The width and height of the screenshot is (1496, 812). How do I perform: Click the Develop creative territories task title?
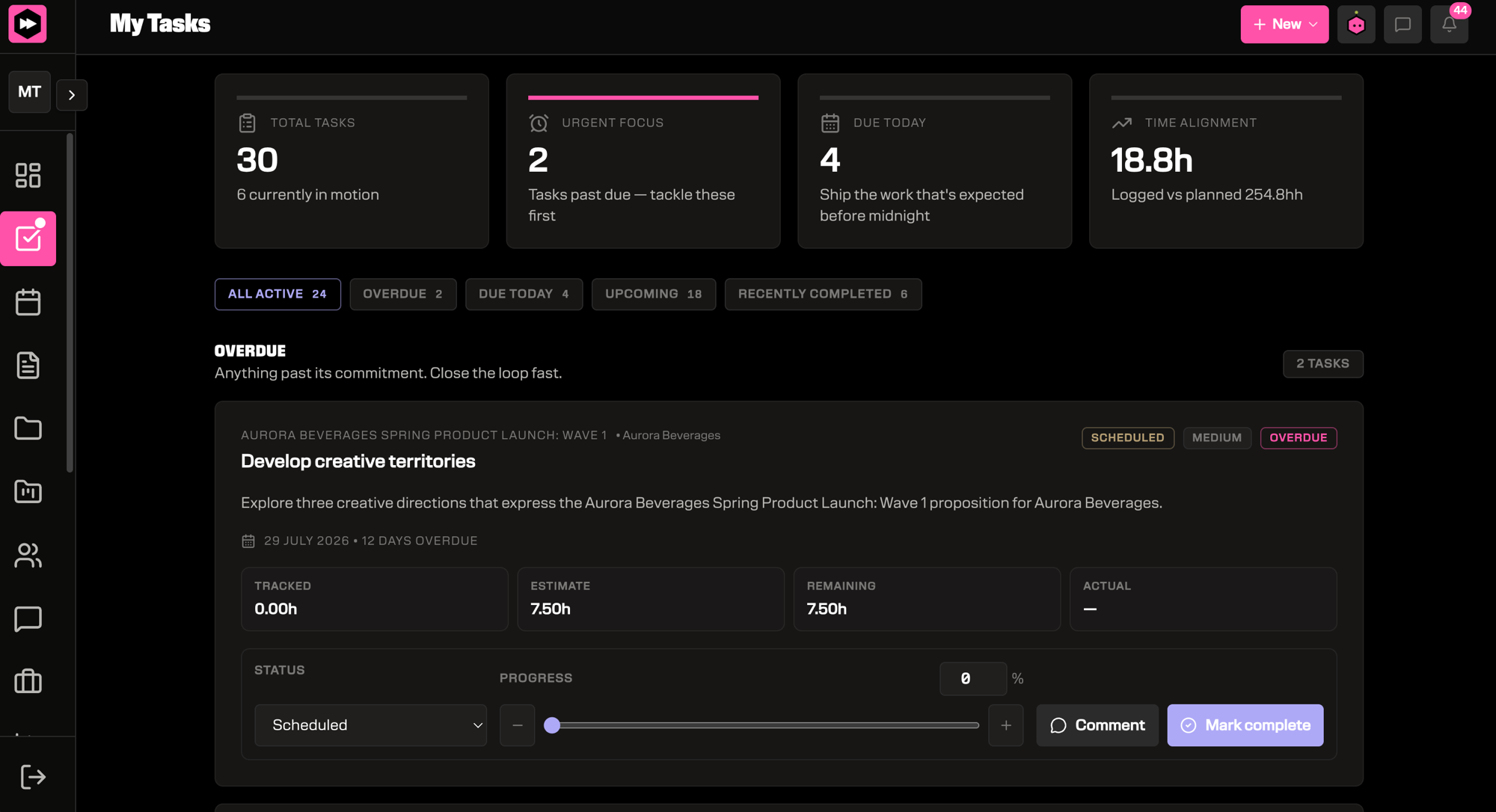tap(358, 461)
